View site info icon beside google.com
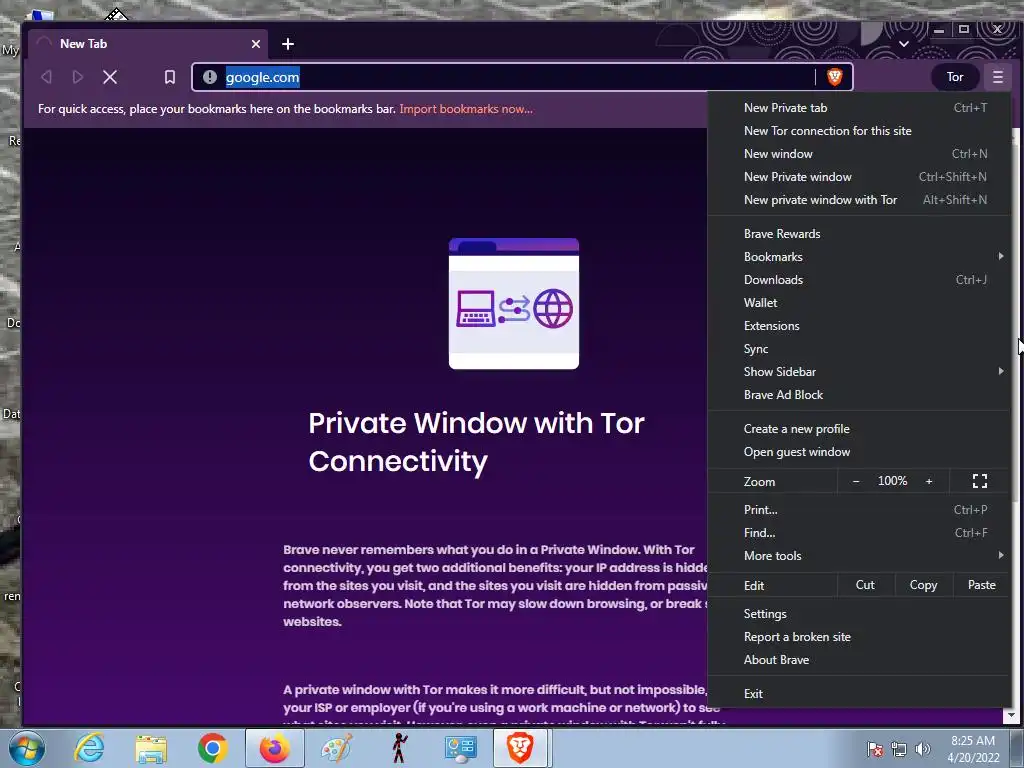Image resolution: width=1024 pixels, height=768 pixels. (x=210, y=77)
